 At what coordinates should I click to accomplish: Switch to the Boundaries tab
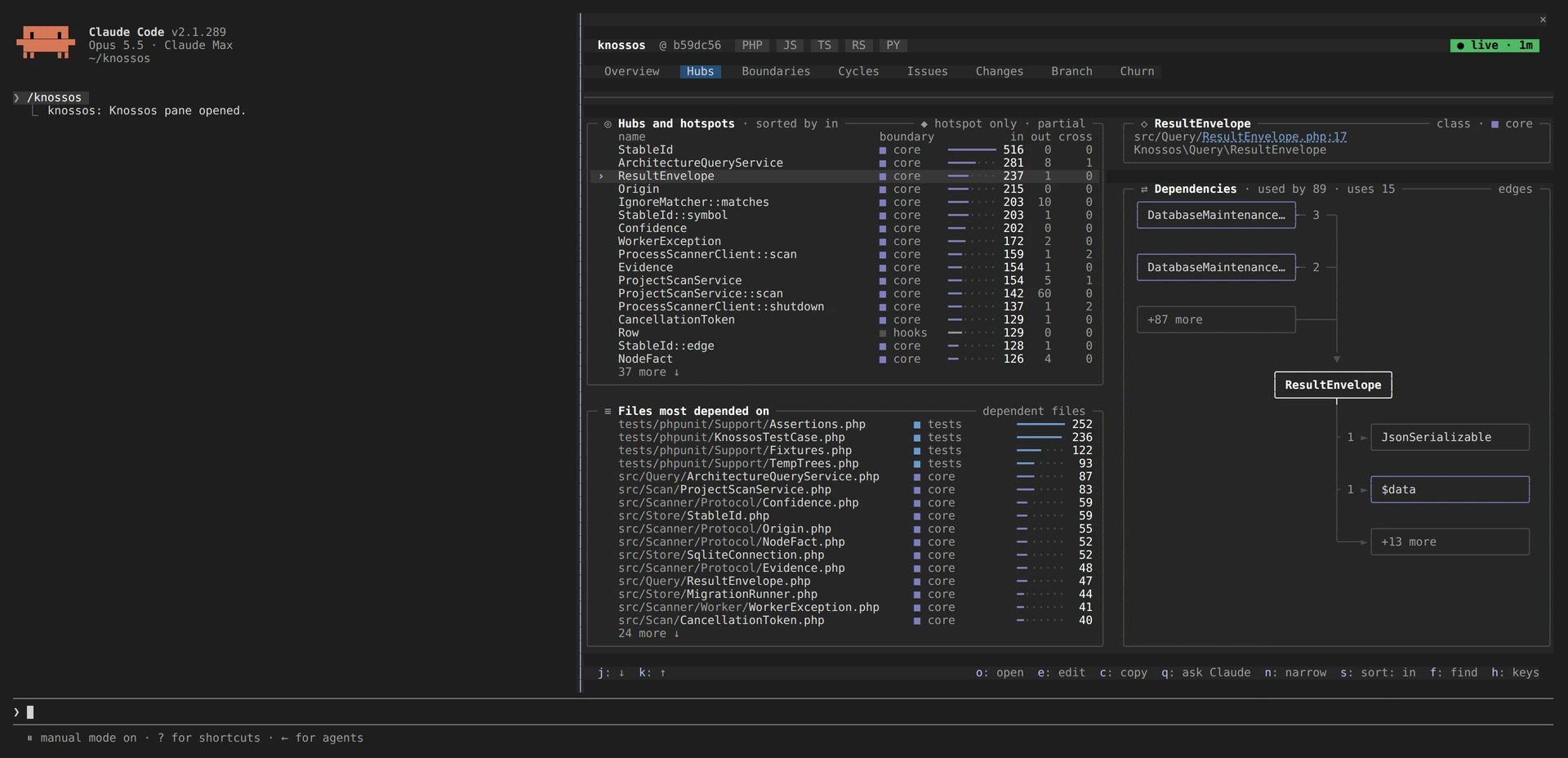[776, 72]
